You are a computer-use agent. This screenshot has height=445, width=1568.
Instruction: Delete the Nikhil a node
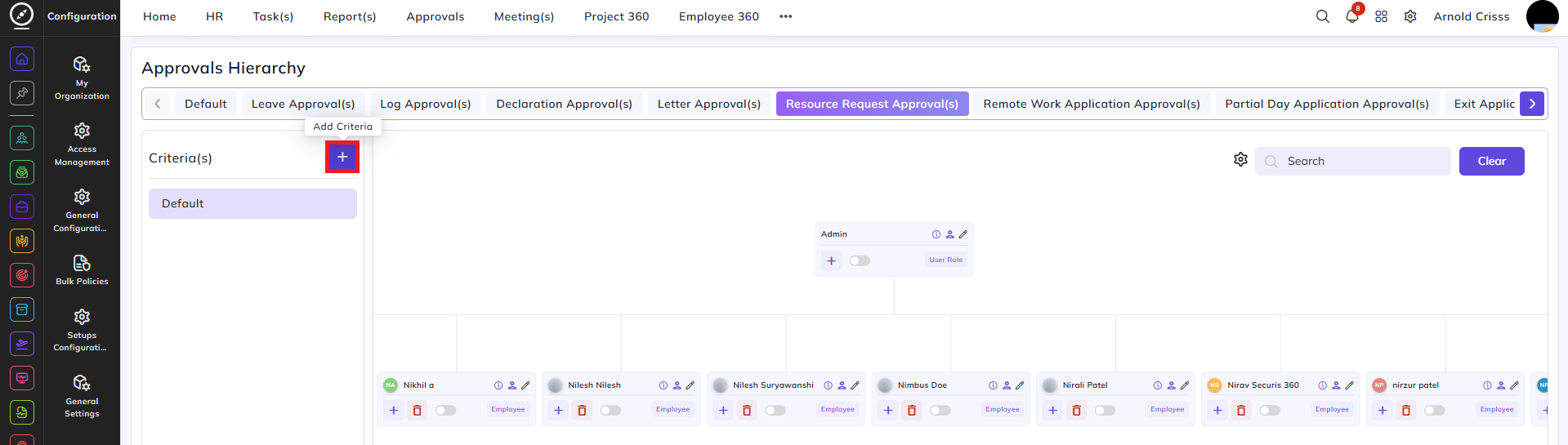pos(418,410)
